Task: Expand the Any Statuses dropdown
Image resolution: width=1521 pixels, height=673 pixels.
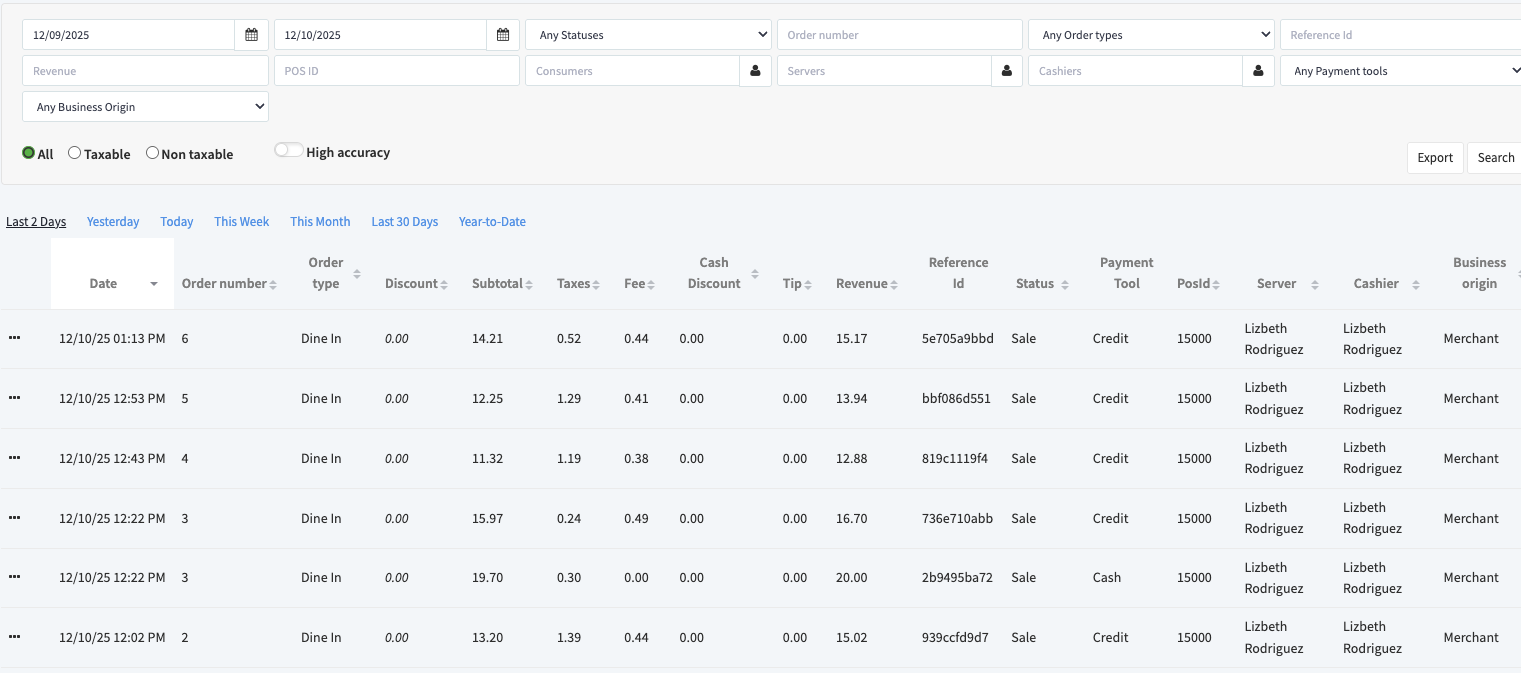Action: click(x=648, y=35)
